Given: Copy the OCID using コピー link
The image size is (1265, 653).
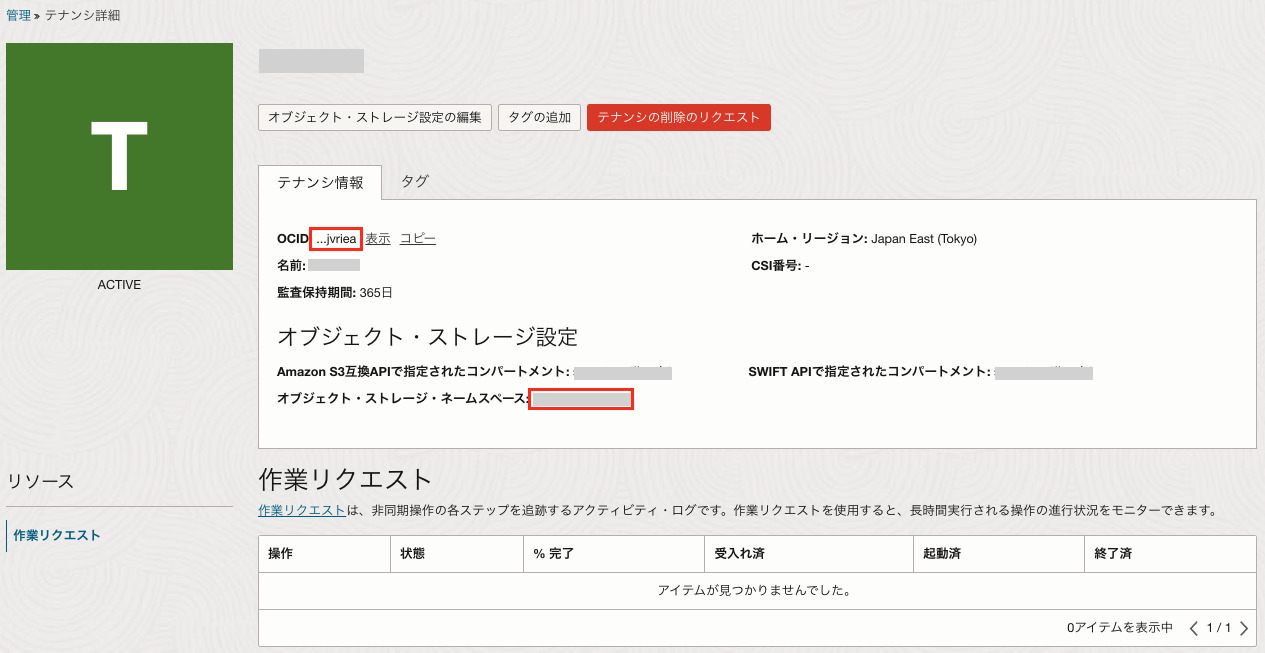Looking at the screenshot, I should [x=418, y=239].
